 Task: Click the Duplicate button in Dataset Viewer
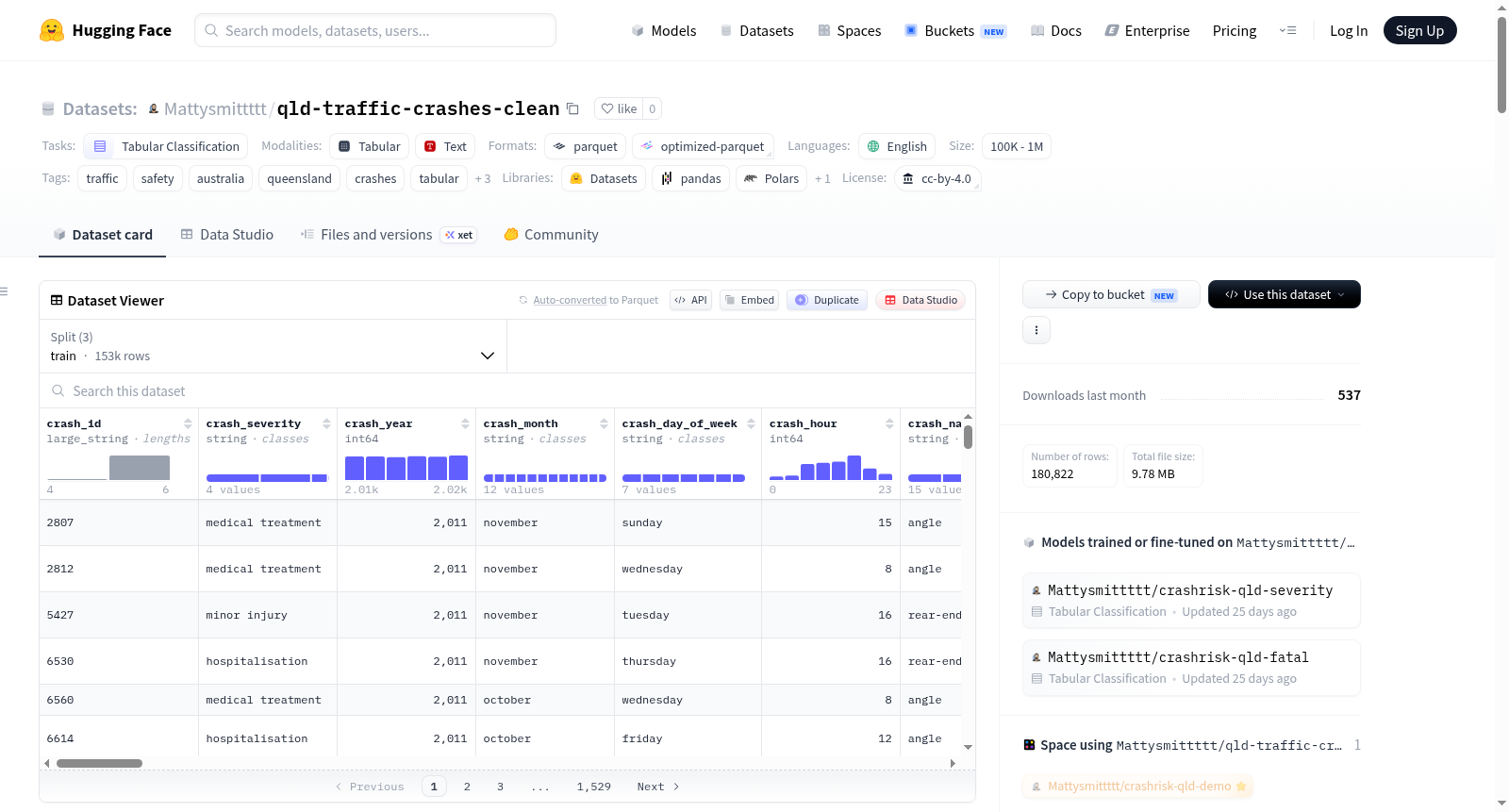(x=827, y=300)
